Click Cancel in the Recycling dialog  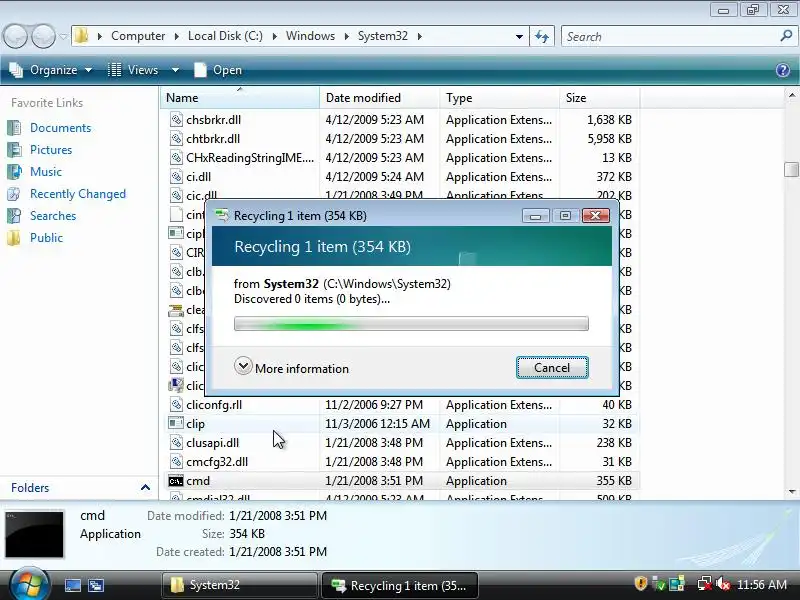552,368
